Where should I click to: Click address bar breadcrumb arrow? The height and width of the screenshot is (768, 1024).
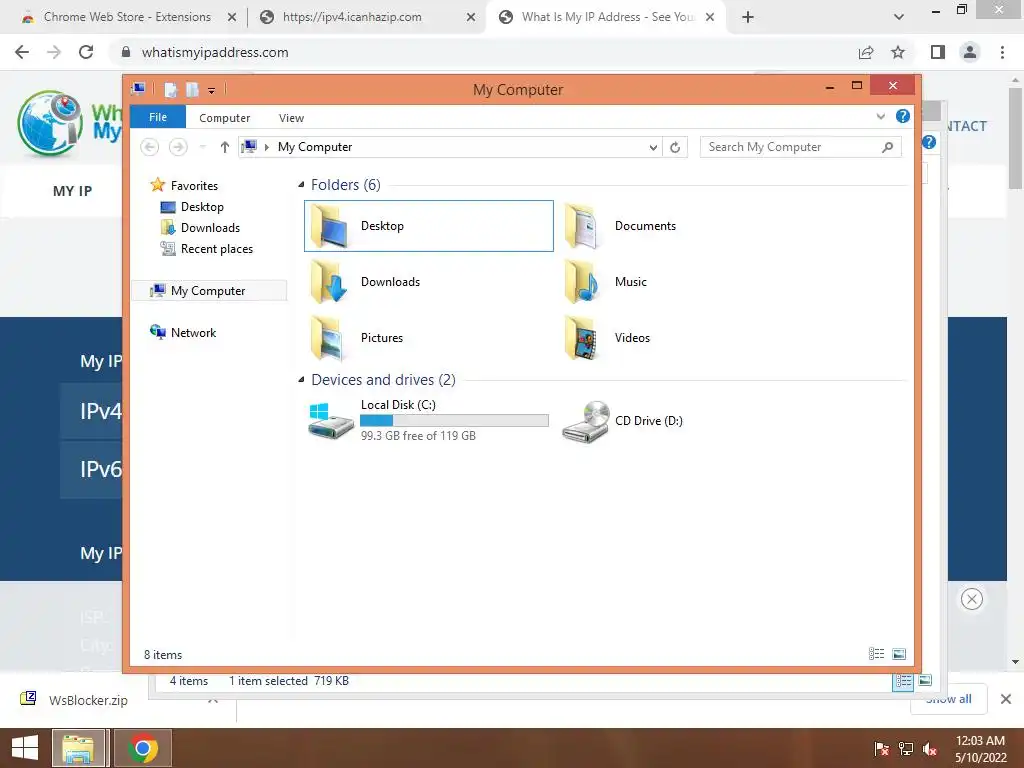pos(266,147)
